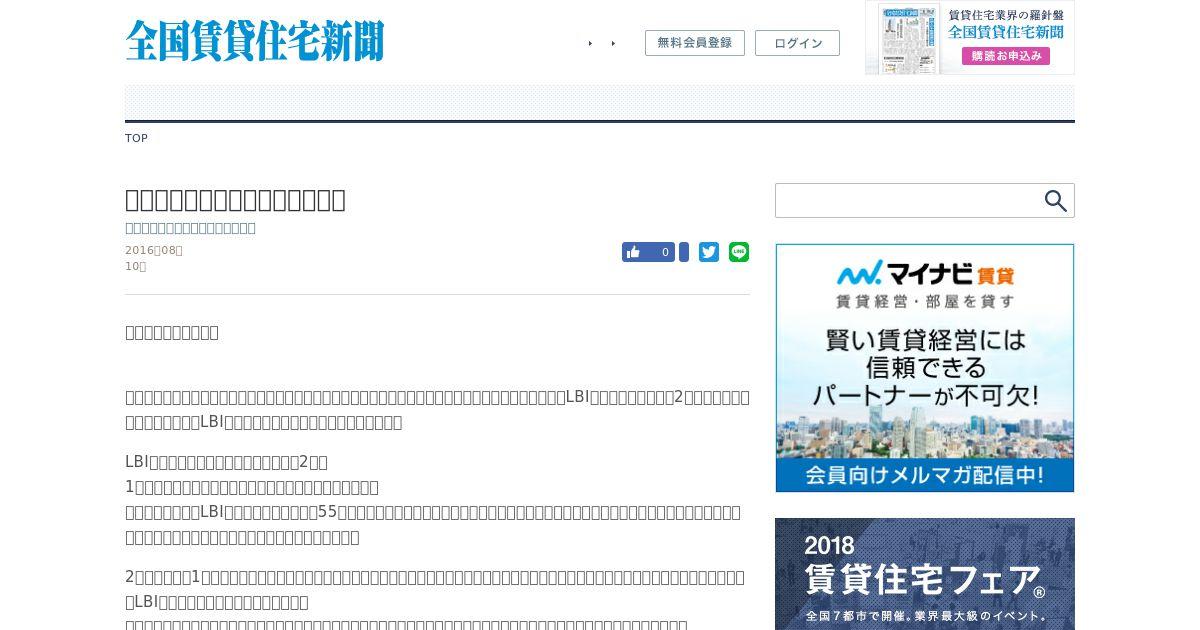This screenshot has height=630, width=1200.
Task: Open the 2018 賃貸住宅フェア banner
Action: pyautogui.click(x=925, y=574)
